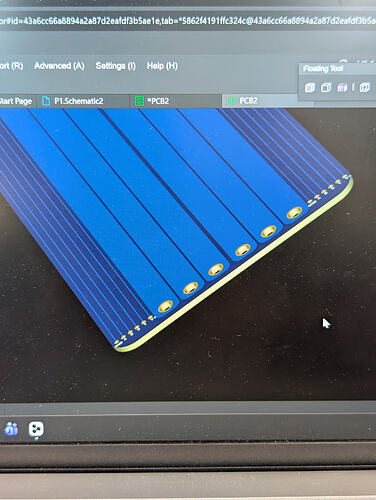Image resolution: width=376 pixels, height=500 pixels.
Task: Click the white connected-dots app icon in taskbar
Action: (x=36, y=429)
